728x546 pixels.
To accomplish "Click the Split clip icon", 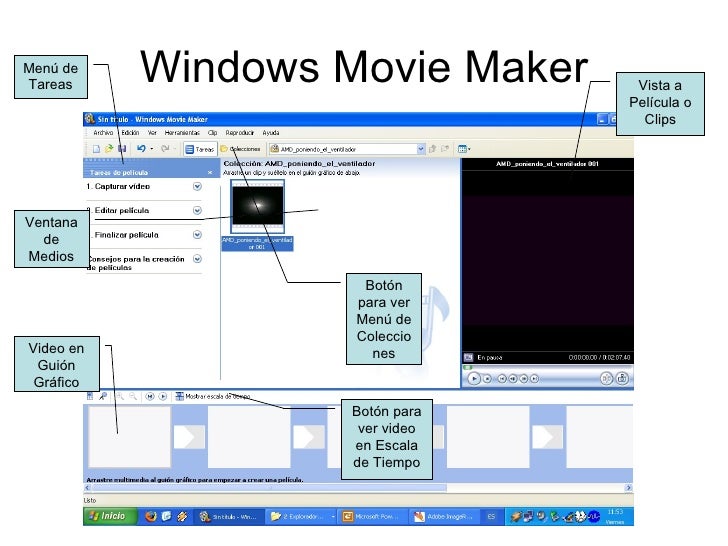I will click(606, 378).
